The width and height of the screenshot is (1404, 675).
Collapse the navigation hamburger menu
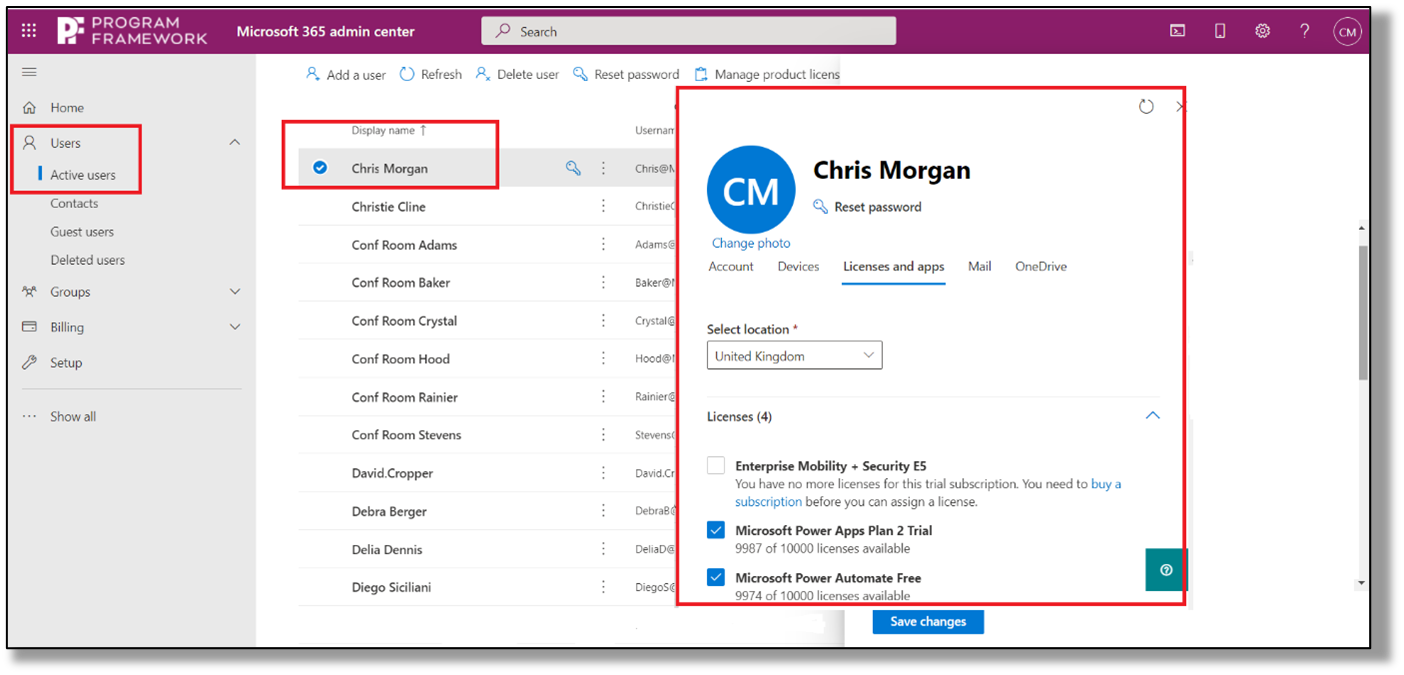click(x=29, y=72)
